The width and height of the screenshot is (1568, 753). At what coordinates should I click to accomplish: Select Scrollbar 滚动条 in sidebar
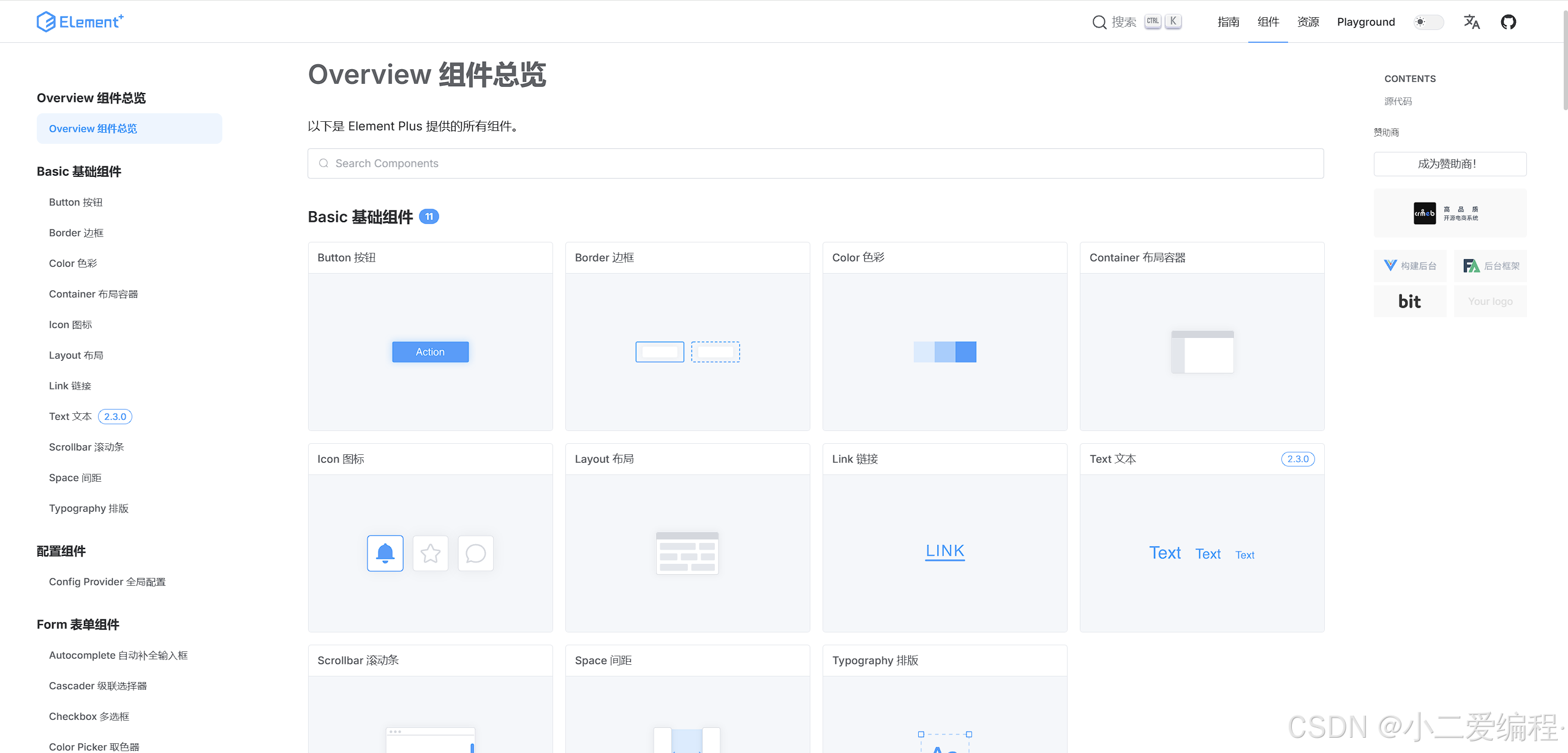coord(86,447)
